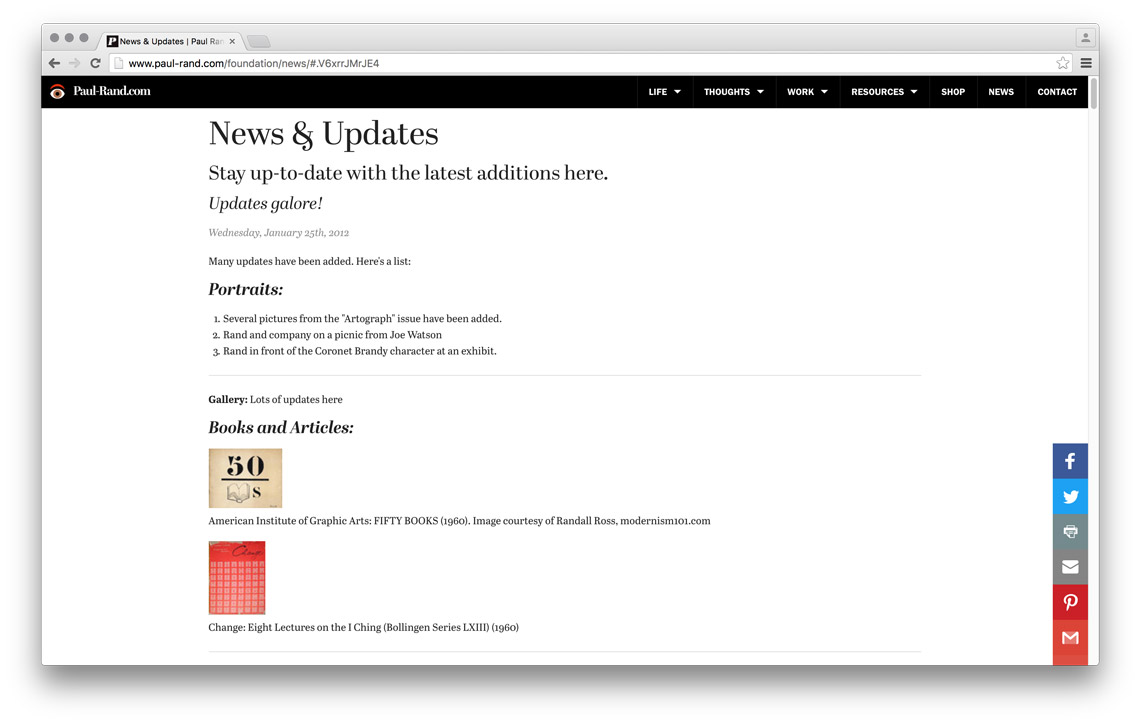Click the 'Artograph' issue list item
Screen dimensions: 1140x724
click(362, 318)
